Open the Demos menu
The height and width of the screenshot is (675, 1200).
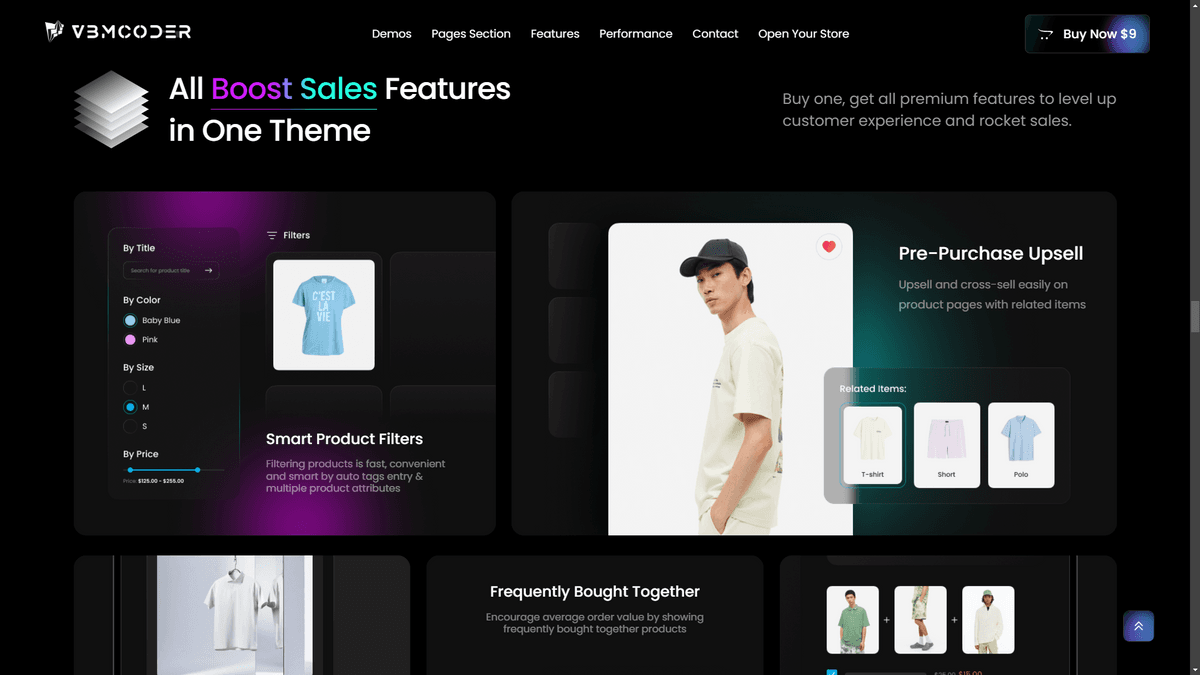point(391,34)
